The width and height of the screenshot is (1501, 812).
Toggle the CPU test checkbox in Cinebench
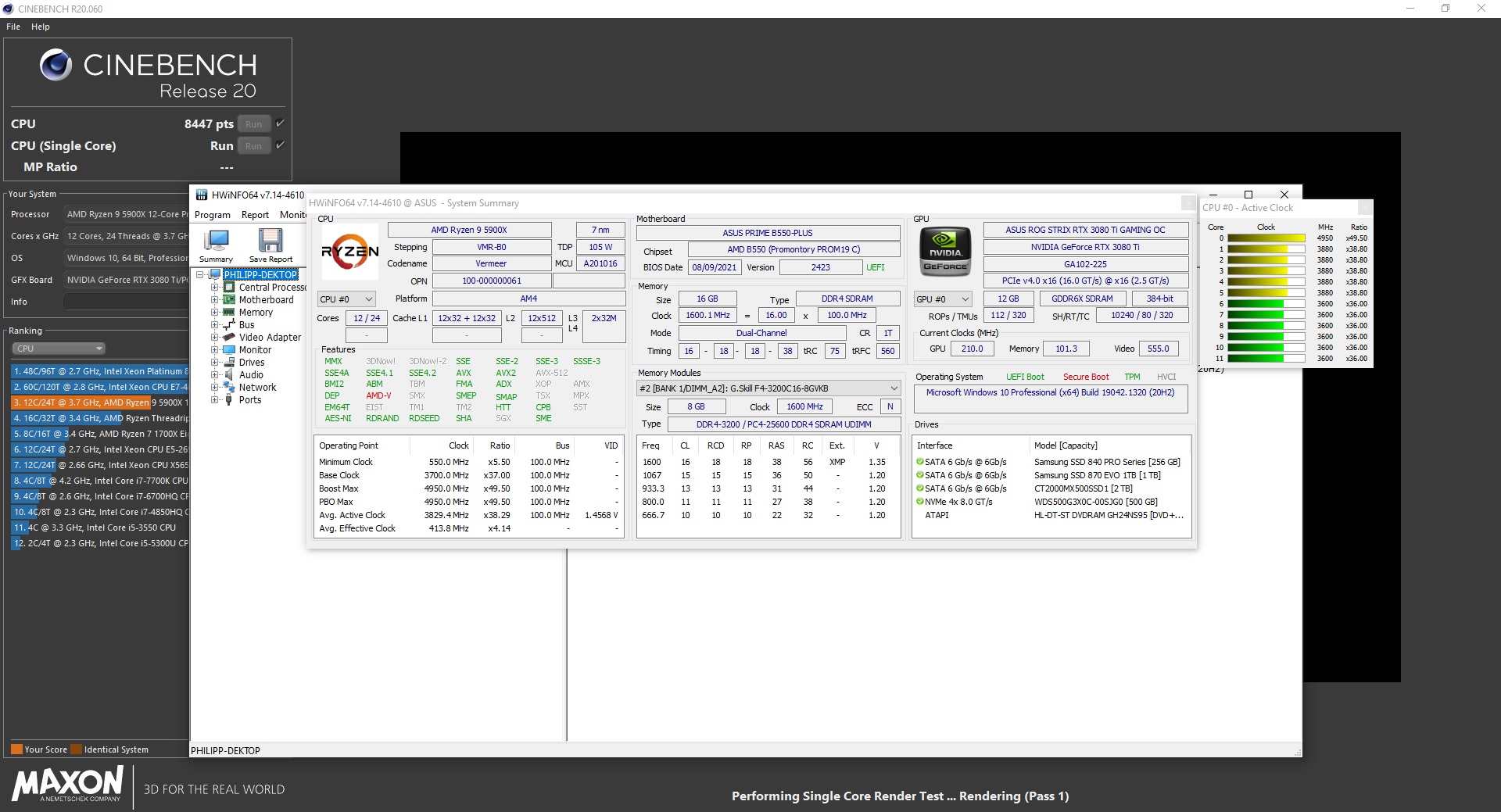tap(280, 123)
